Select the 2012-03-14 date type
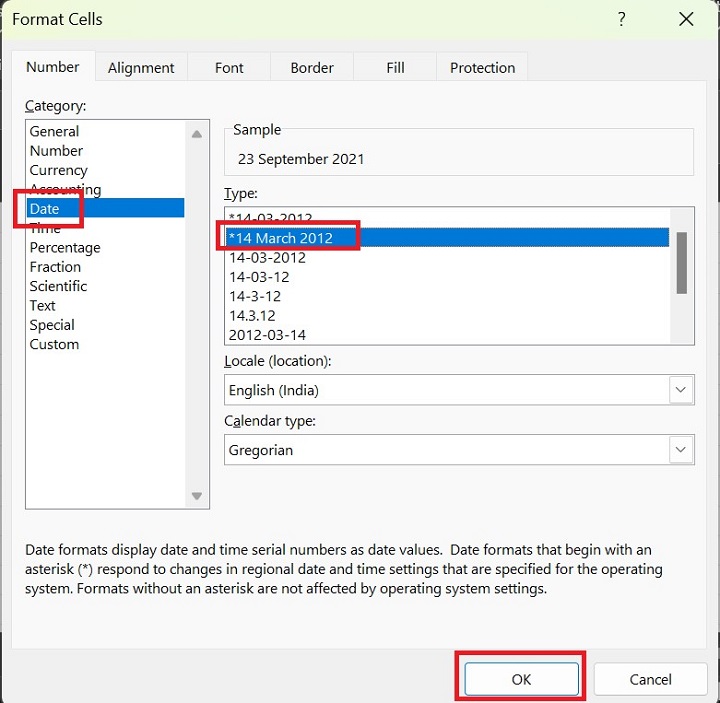This screenshot has width=720, height=703. coord(268,335)
